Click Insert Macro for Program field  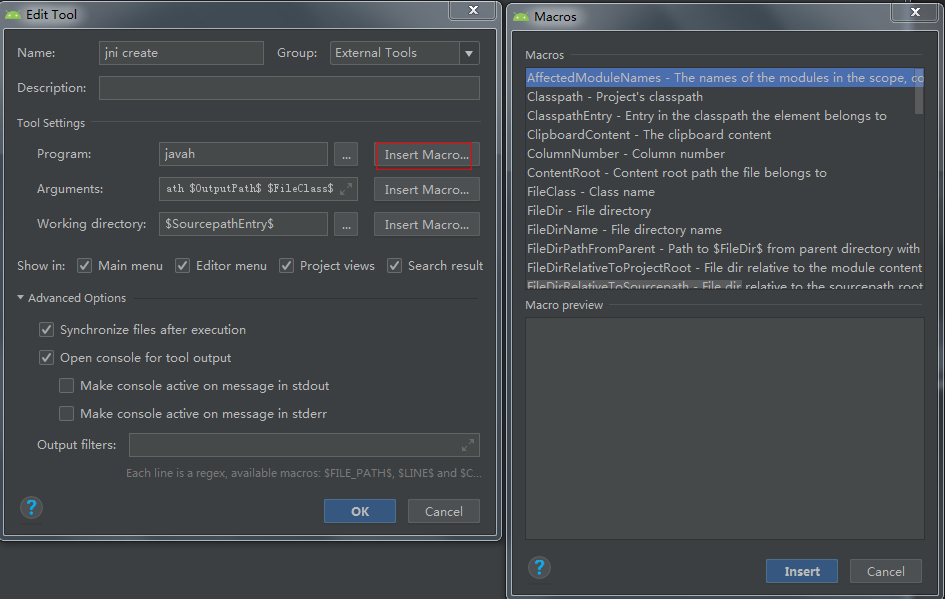point(426,154)
